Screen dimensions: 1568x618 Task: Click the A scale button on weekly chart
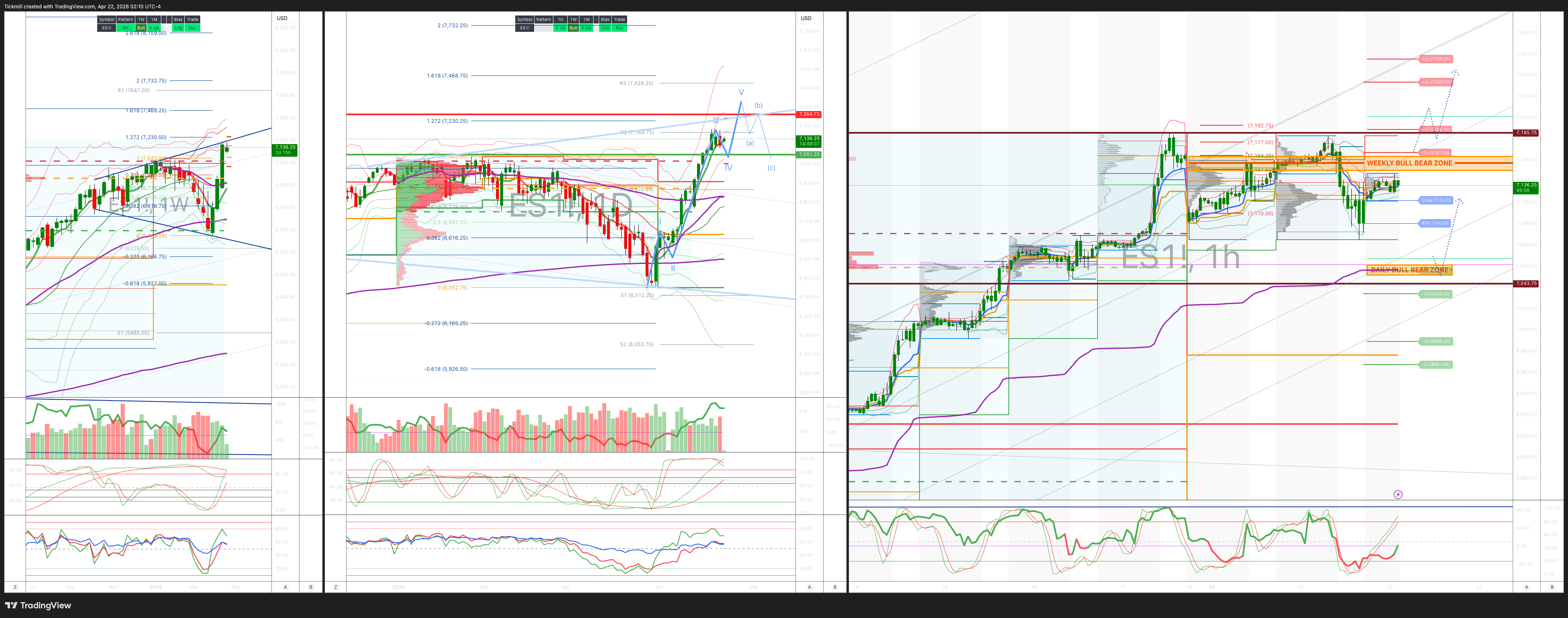[285, 587]
